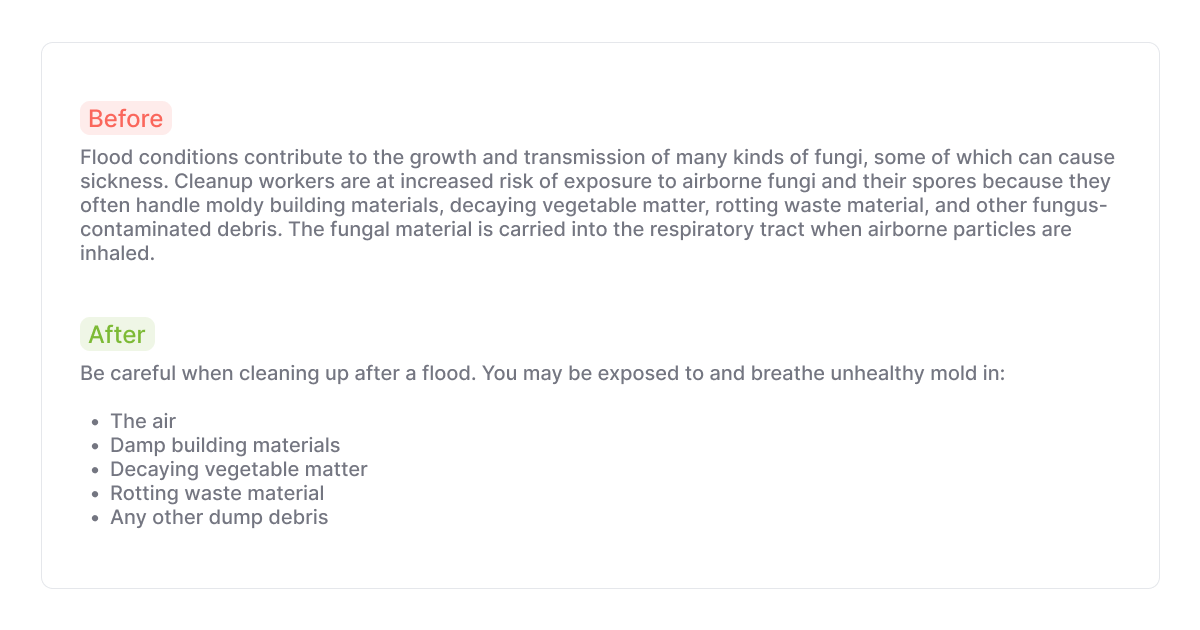Screen dimensions: 1200x630
Task: Click the bullet dot beside "Rotting waste material"
Action: [x=95, y=494]
